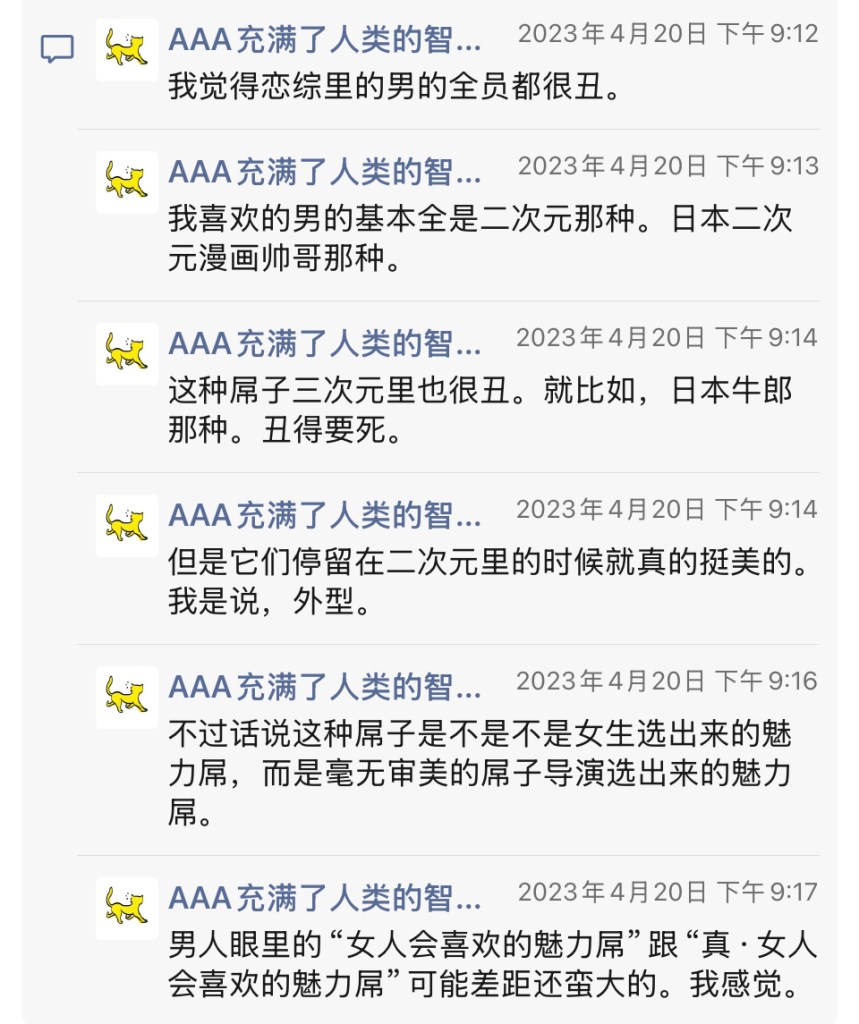Click the cat avatar on the 9:16 message

(127, 697)
